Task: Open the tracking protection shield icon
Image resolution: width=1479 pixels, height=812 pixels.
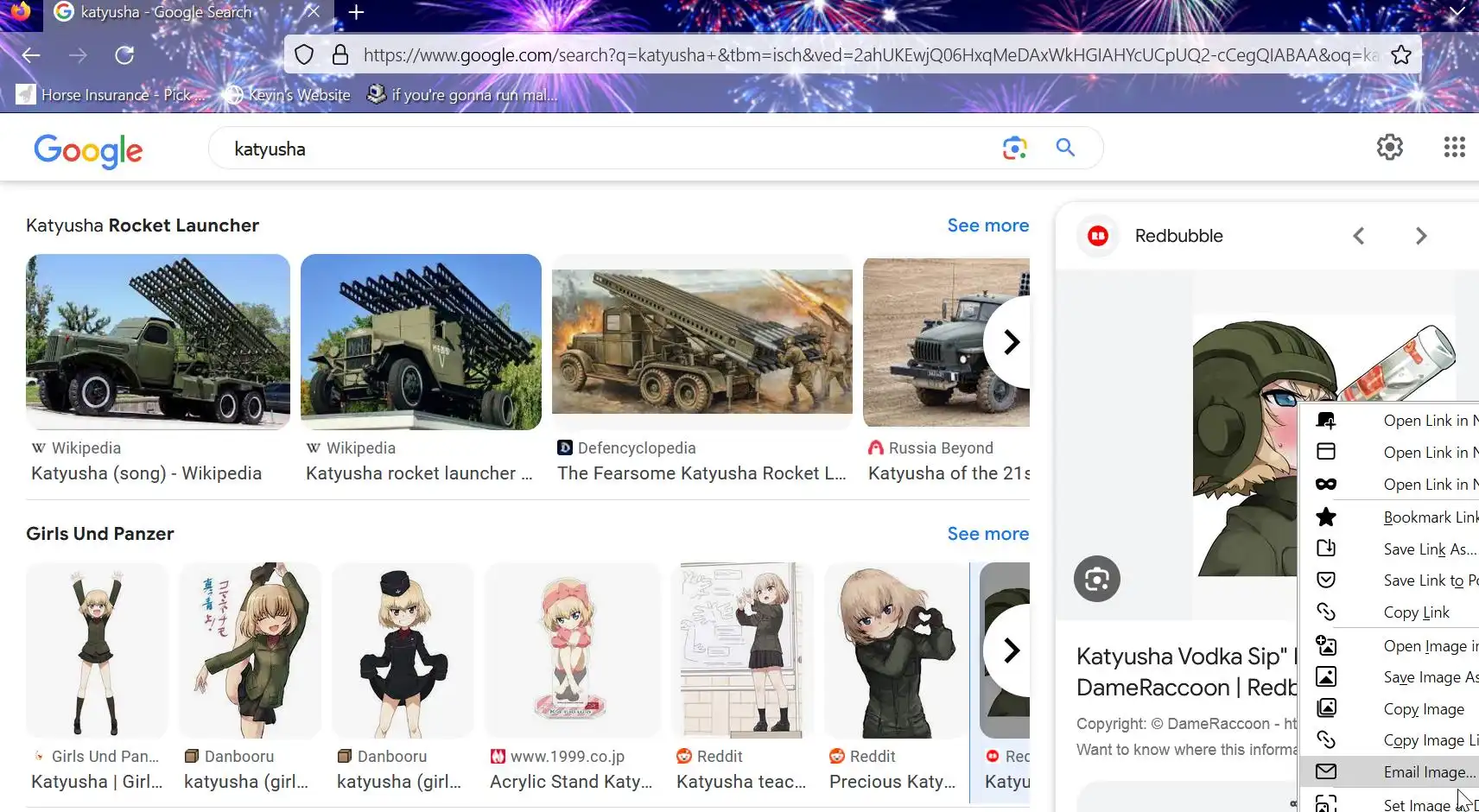Action: (x=304, y=55)
